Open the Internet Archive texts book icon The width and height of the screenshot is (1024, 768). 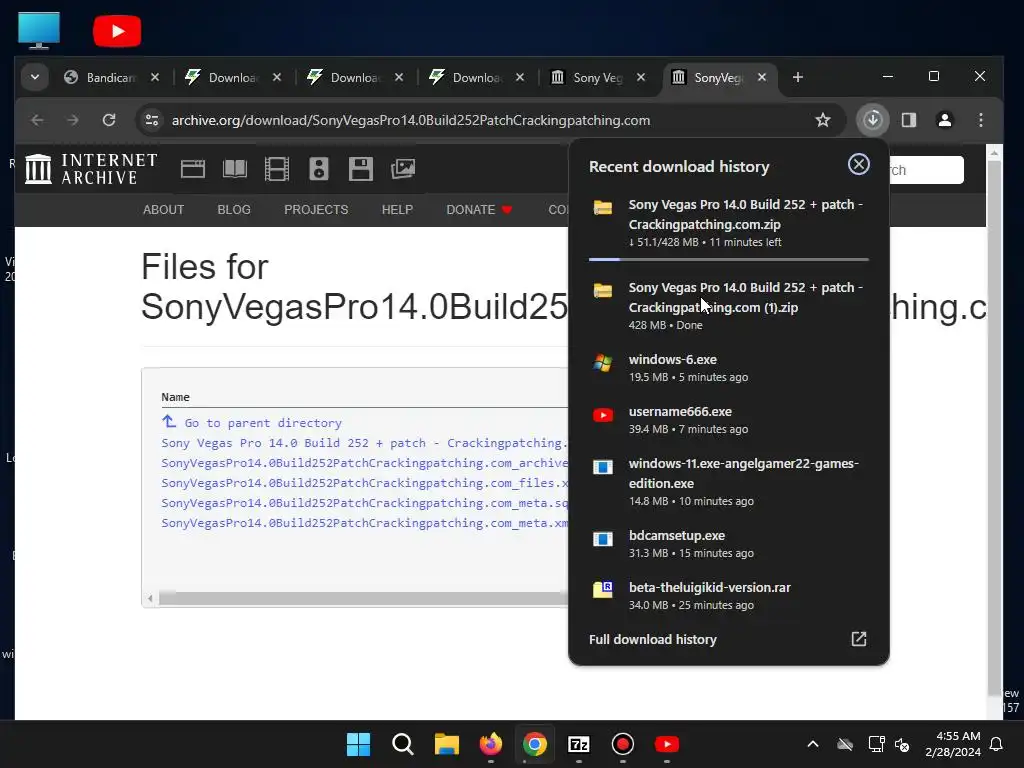coord(234,169)
